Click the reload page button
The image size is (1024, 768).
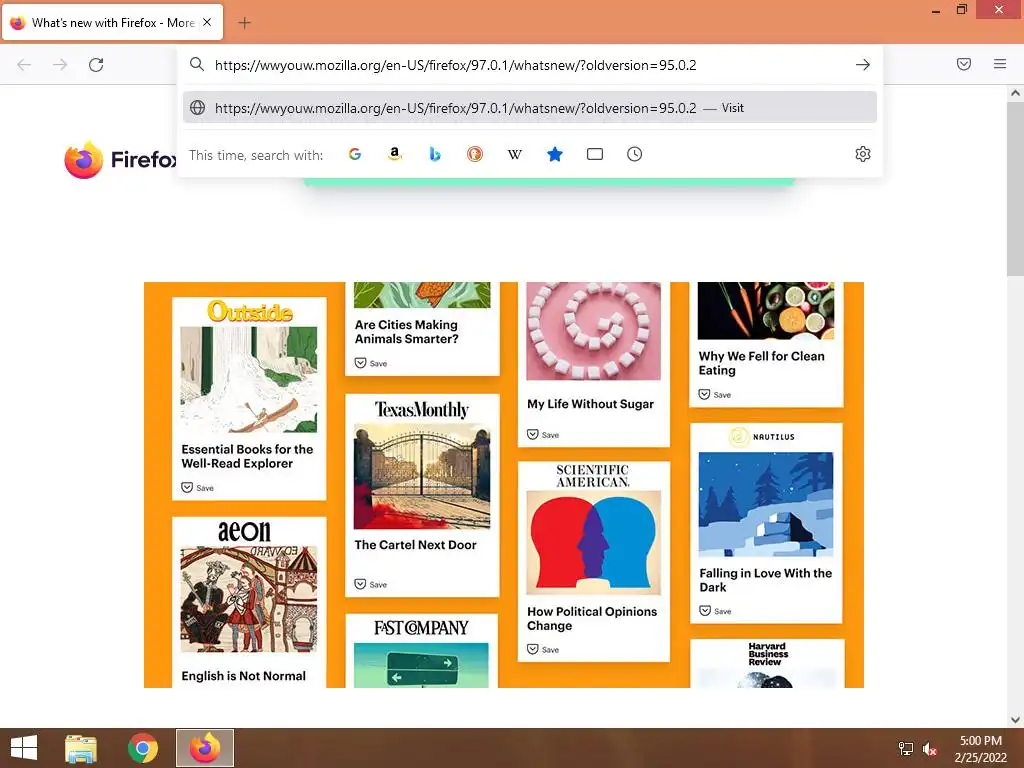click(96, 65)
